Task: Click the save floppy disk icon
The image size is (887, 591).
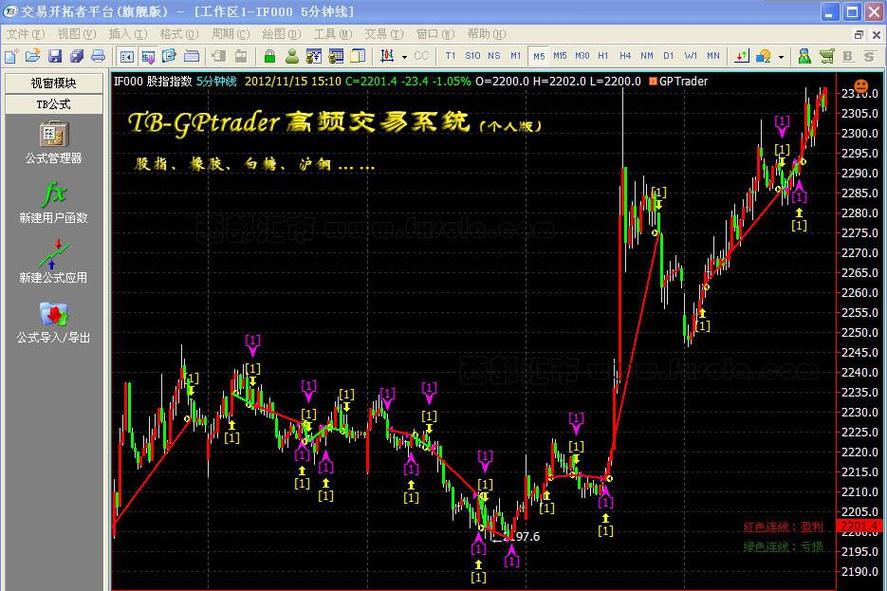Action: pos(55,56)
